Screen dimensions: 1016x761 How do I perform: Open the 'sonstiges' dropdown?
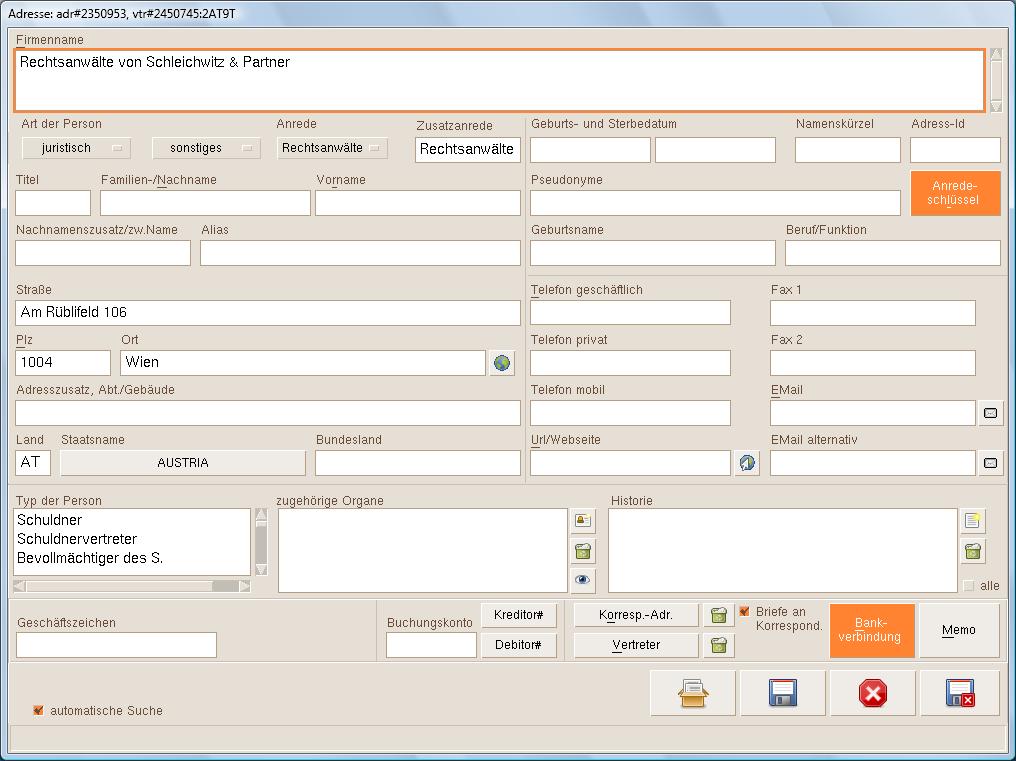(206, 148)
